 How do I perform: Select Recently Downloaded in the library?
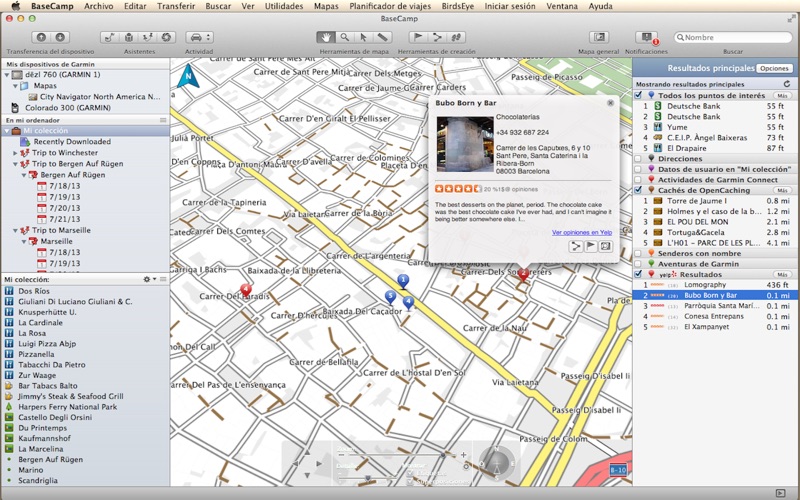coord(72,141)
